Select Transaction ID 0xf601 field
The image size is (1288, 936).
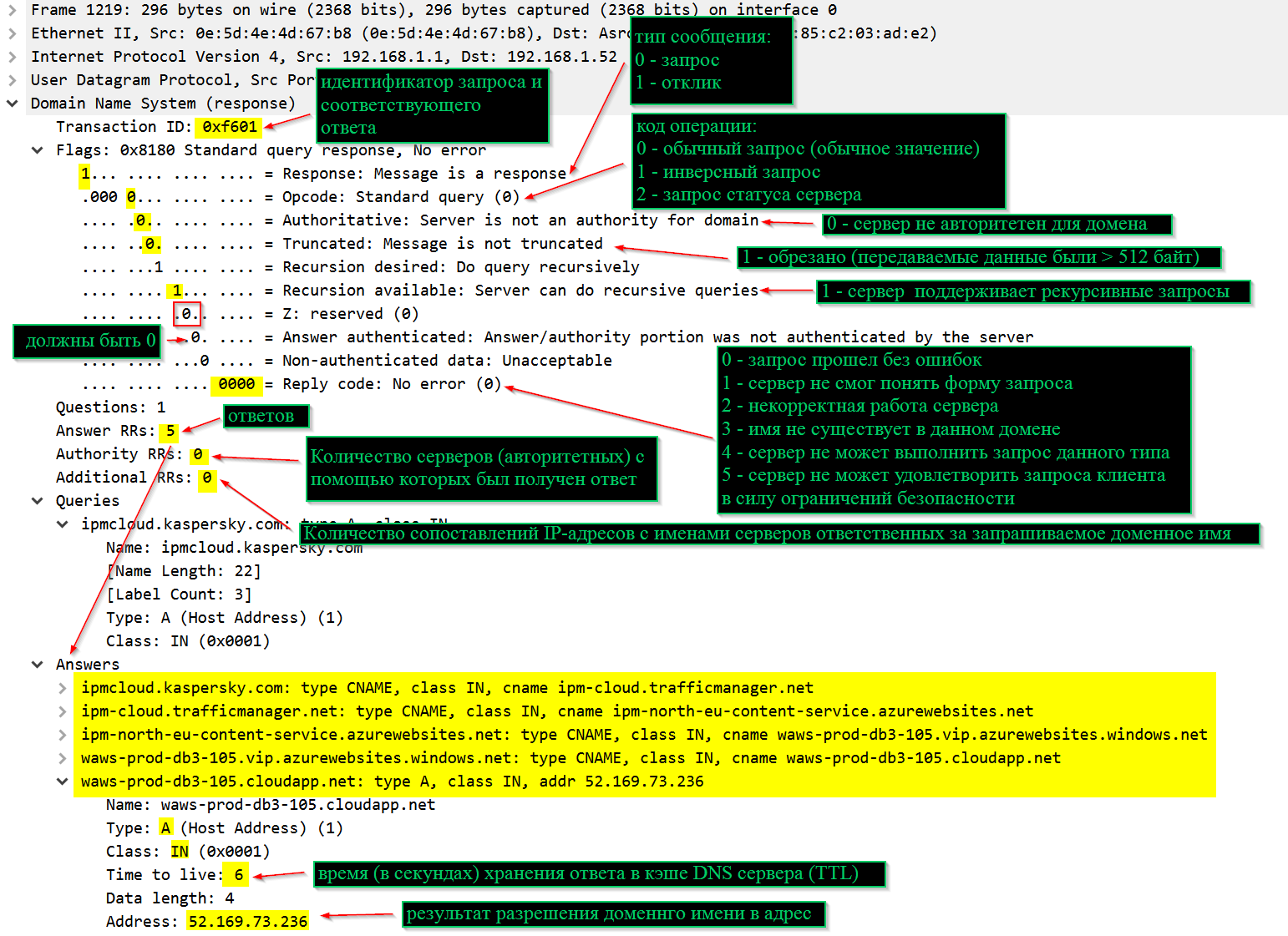click(157, 127)
